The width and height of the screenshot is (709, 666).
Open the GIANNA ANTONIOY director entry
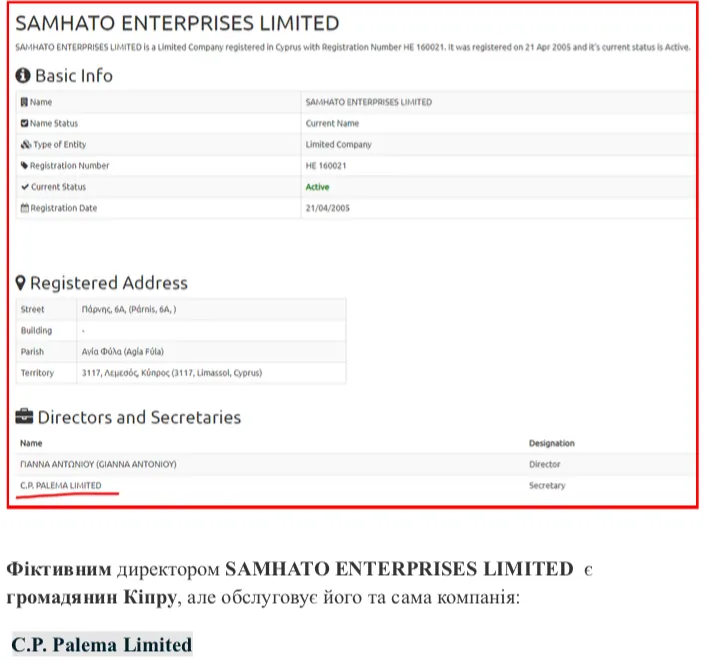coord(98,464)
